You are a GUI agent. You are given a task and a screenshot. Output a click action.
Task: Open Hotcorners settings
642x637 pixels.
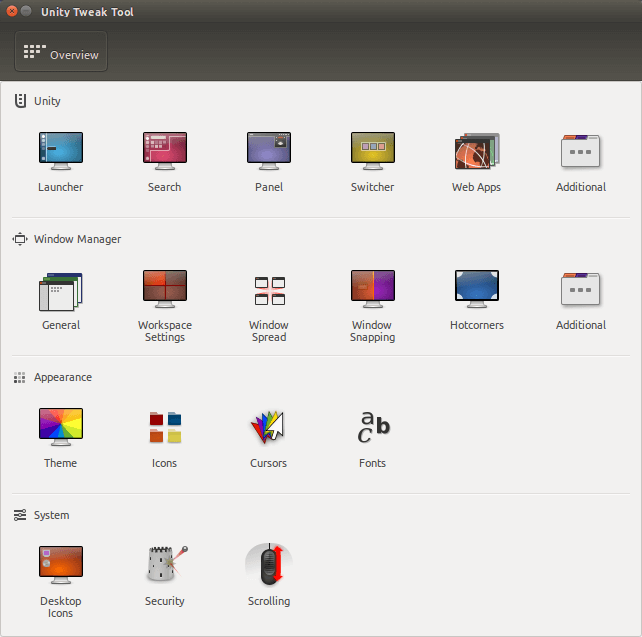point(477,289)
